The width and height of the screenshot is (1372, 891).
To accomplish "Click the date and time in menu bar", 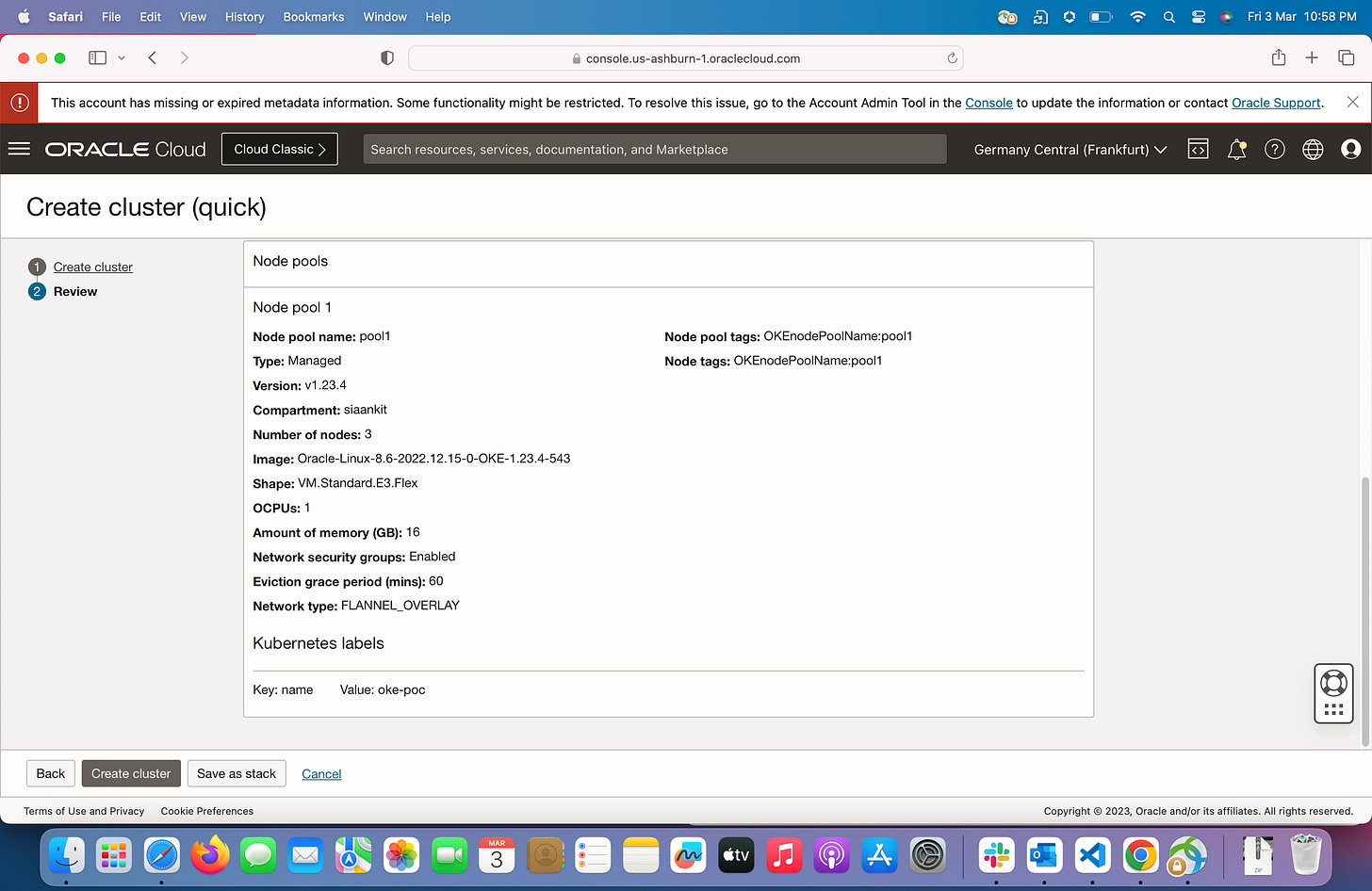I will [1302, 17].
